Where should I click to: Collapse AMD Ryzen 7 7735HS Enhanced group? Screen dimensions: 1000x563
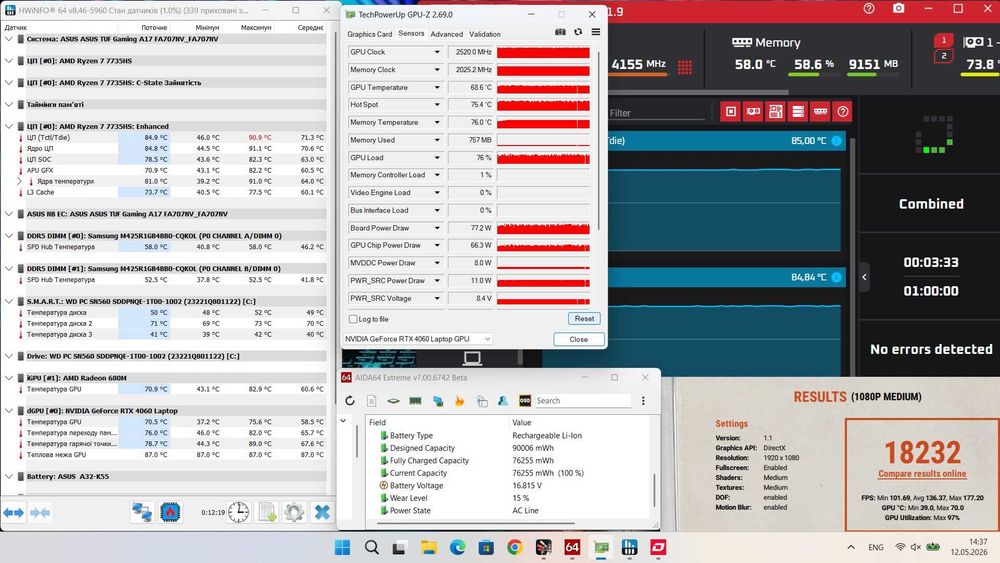click(x=8, y=126)
